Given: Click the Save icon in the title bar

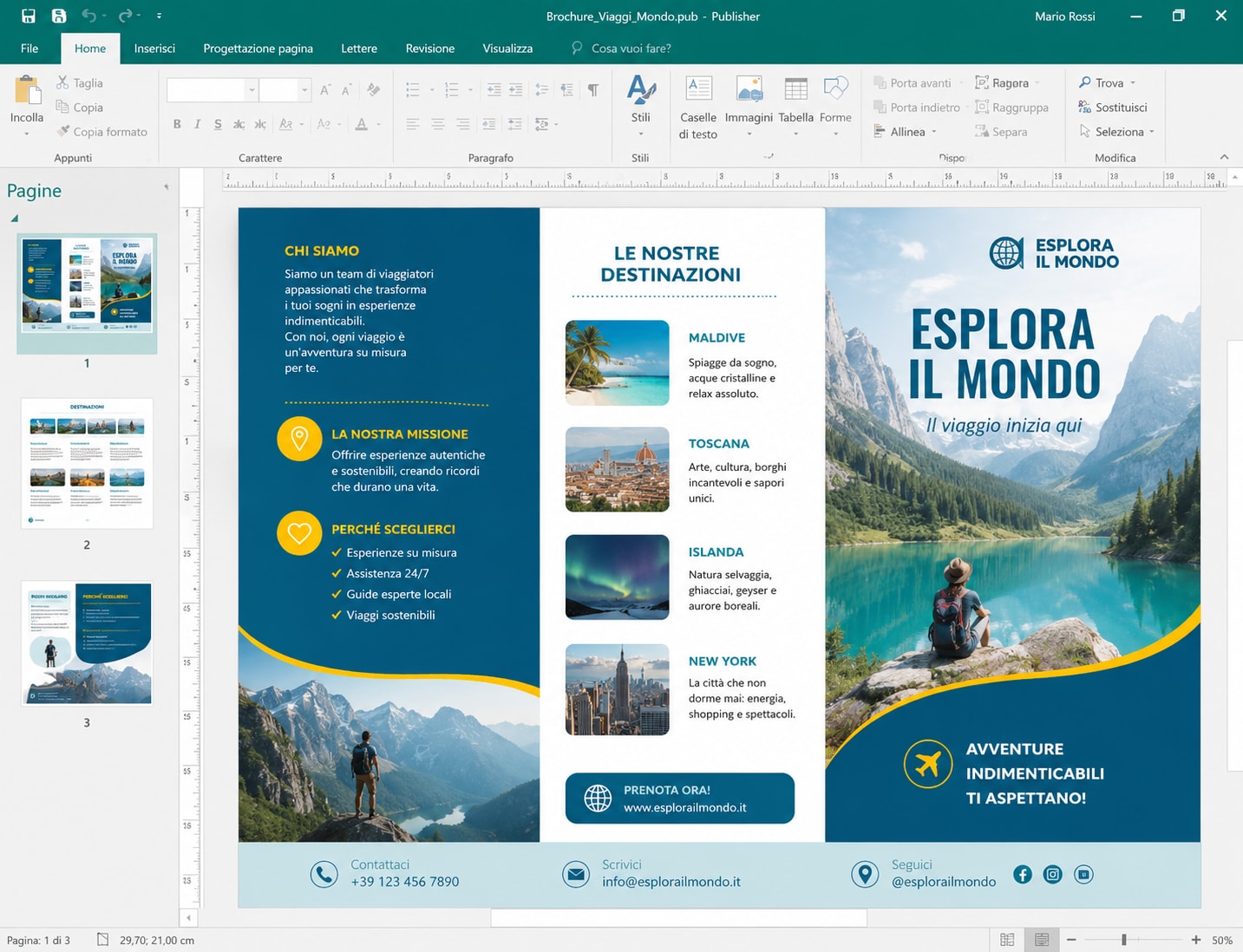Looking at the screenshot, I should [x=29, y=16].
